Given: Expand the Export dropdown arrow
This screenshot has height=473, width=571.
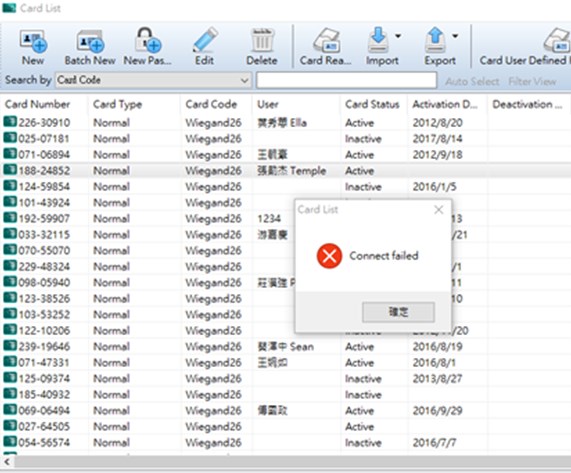Looking at the screenshot, I should click(x=455, y=36).
